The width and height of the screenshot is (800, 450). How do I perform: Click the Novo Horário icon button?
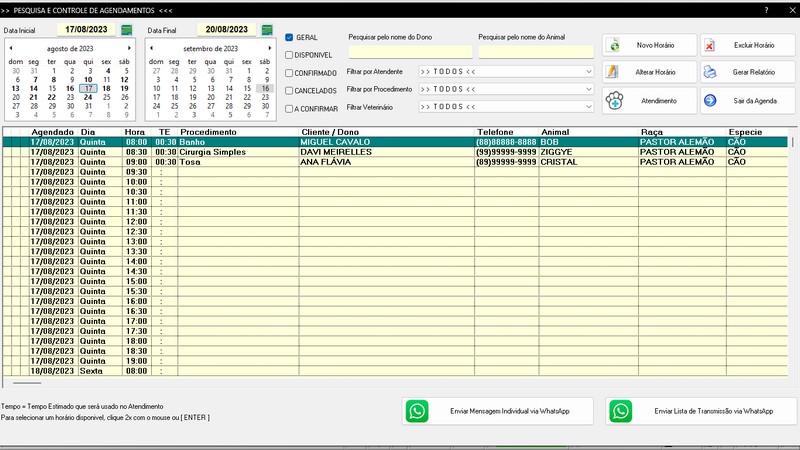(x=615, y=46)
